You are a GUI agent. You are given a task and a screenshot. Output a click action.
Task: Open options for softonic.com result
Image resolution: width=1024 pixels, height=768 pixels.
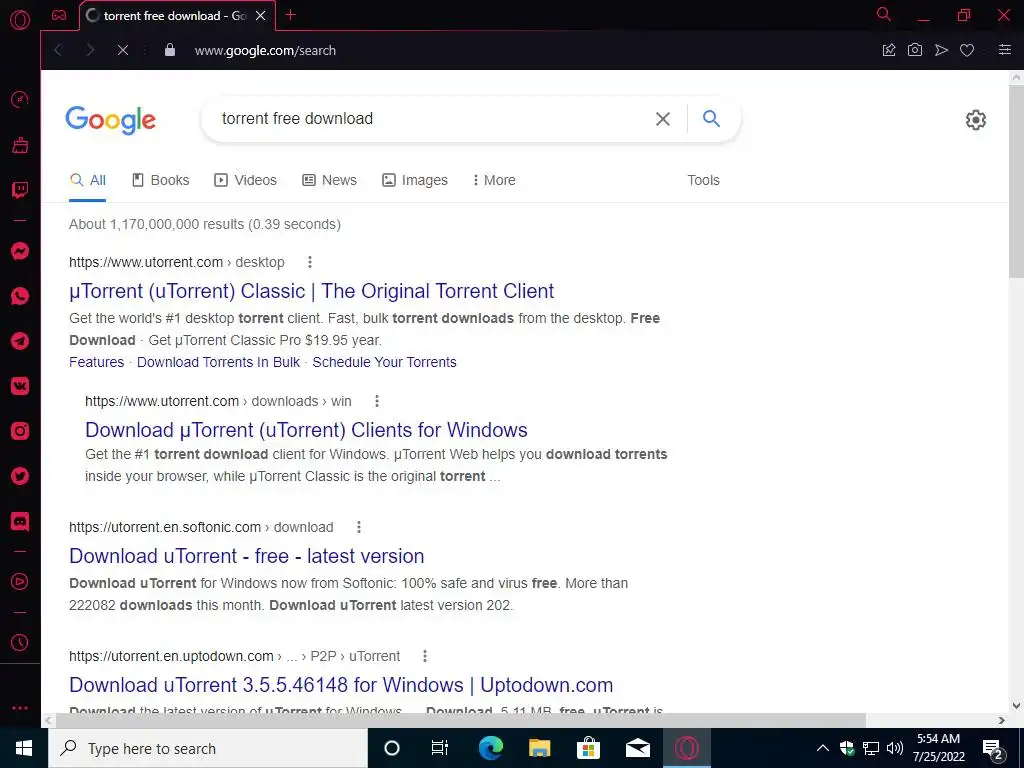coord(359,527)
